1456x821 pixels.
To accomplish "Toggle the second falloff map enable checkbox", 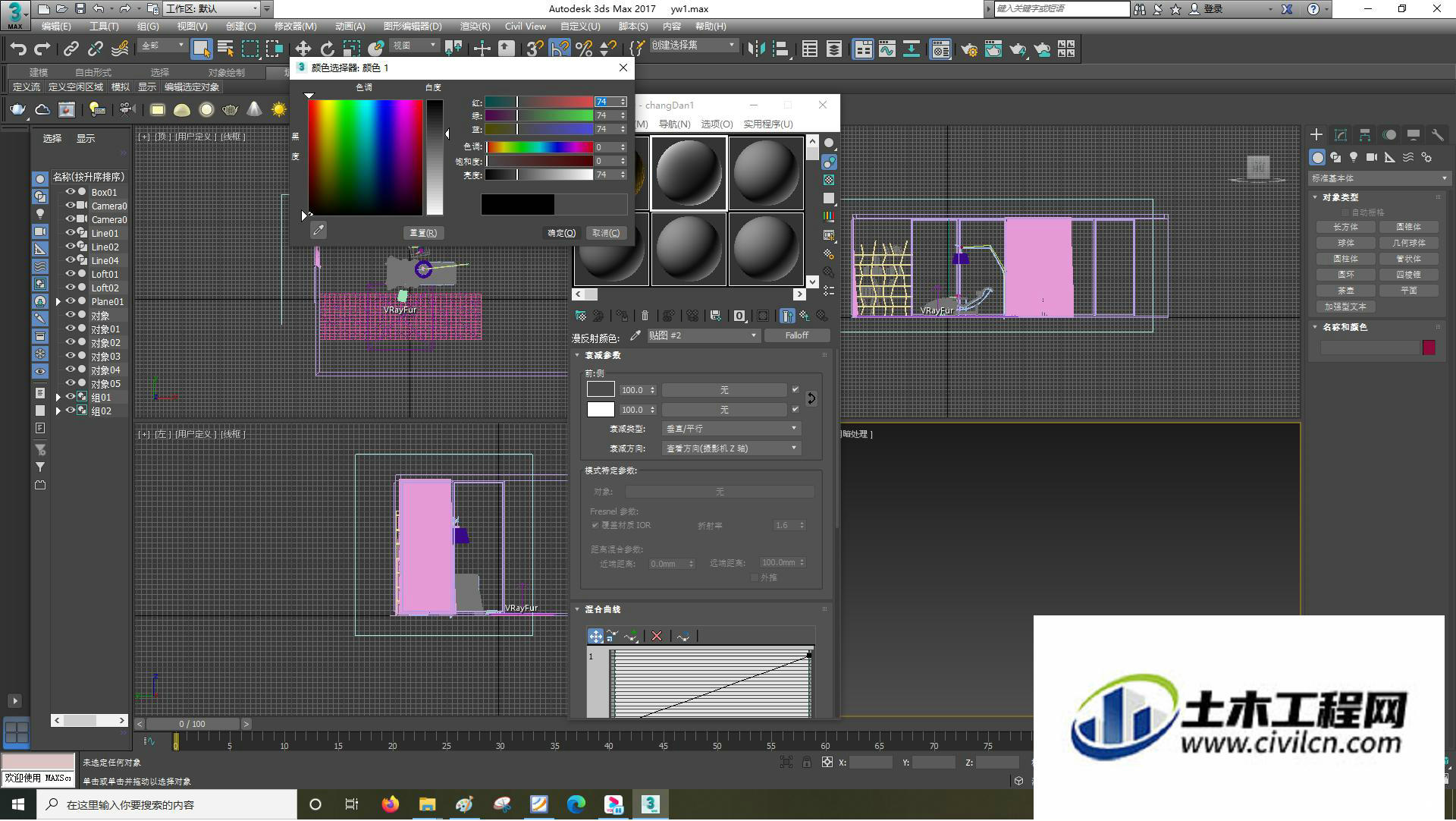I will point(795,409).
